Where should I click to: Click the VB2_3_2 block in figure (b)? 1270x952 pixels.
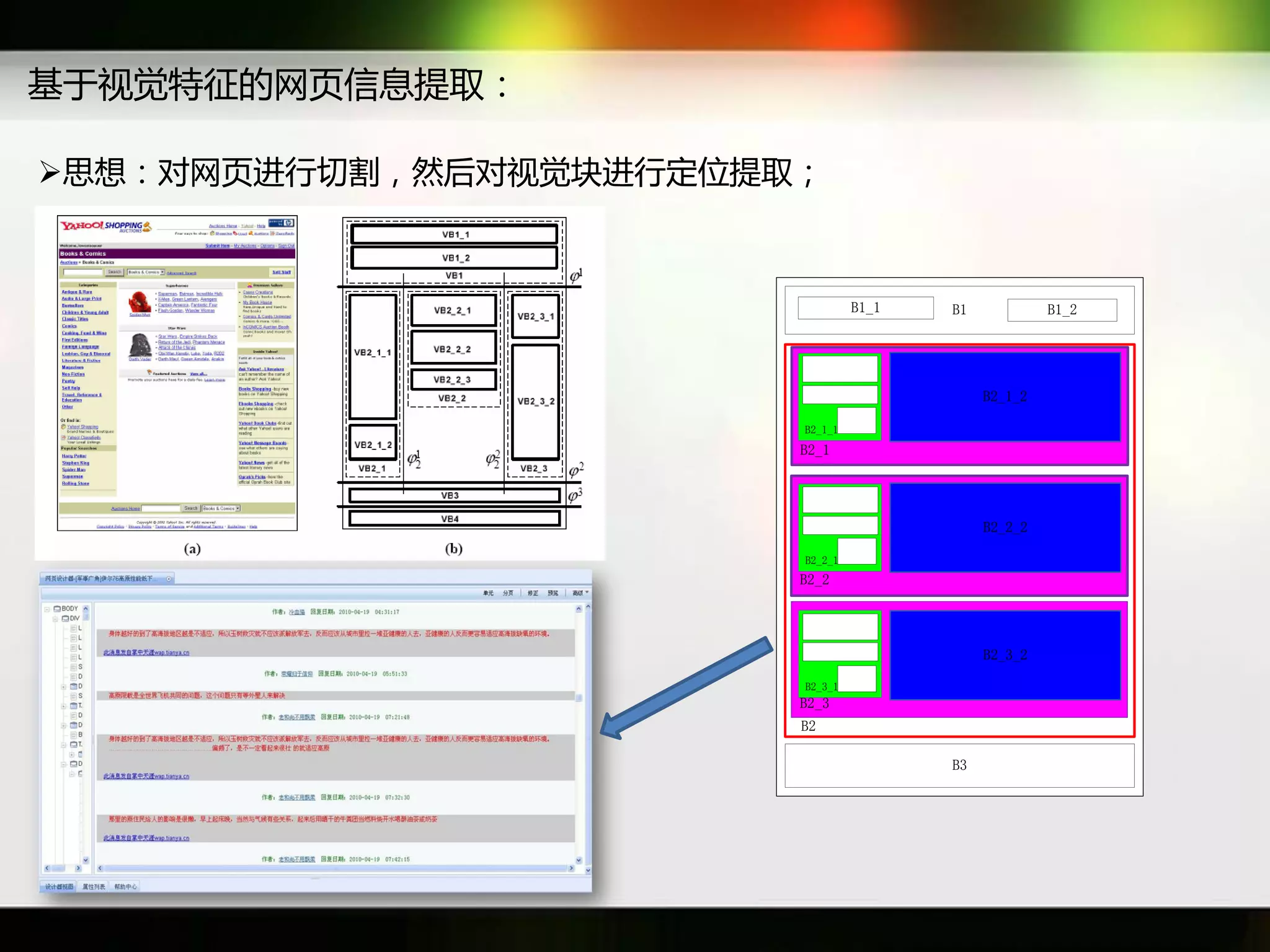(x=536, y=401)
